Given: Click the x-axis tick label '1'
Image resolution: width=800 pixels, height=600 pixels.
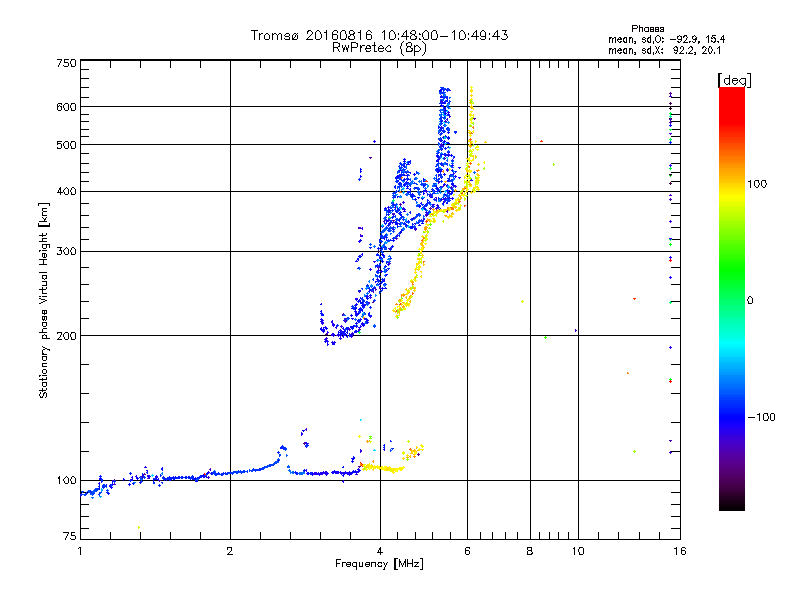Looking at the screenshot, I should pos(80,551).
